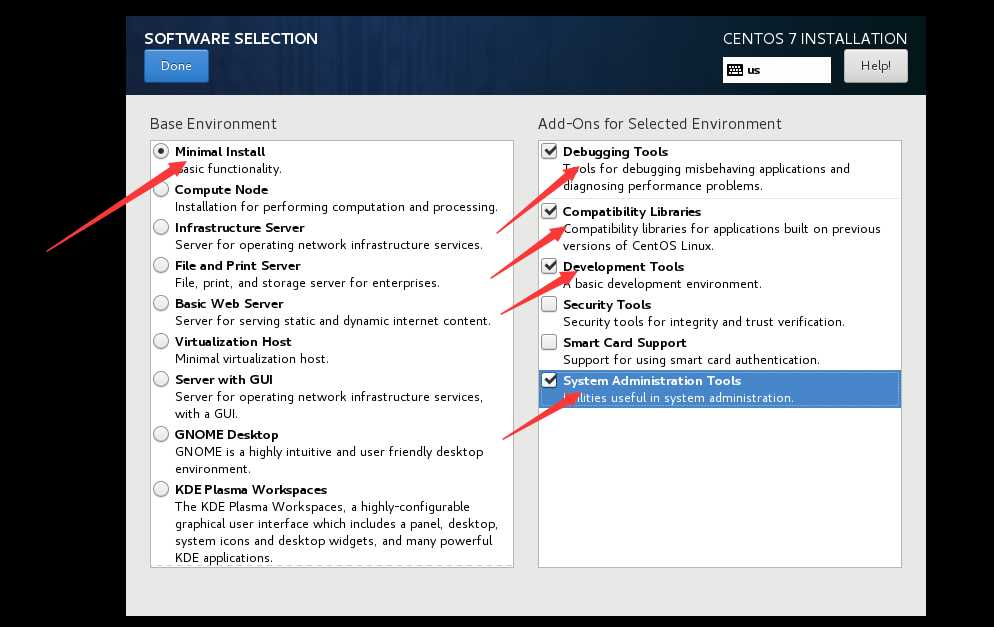Click the Debugging Tools label
This screenshot has width=994, height=627.
pos(616,152)
